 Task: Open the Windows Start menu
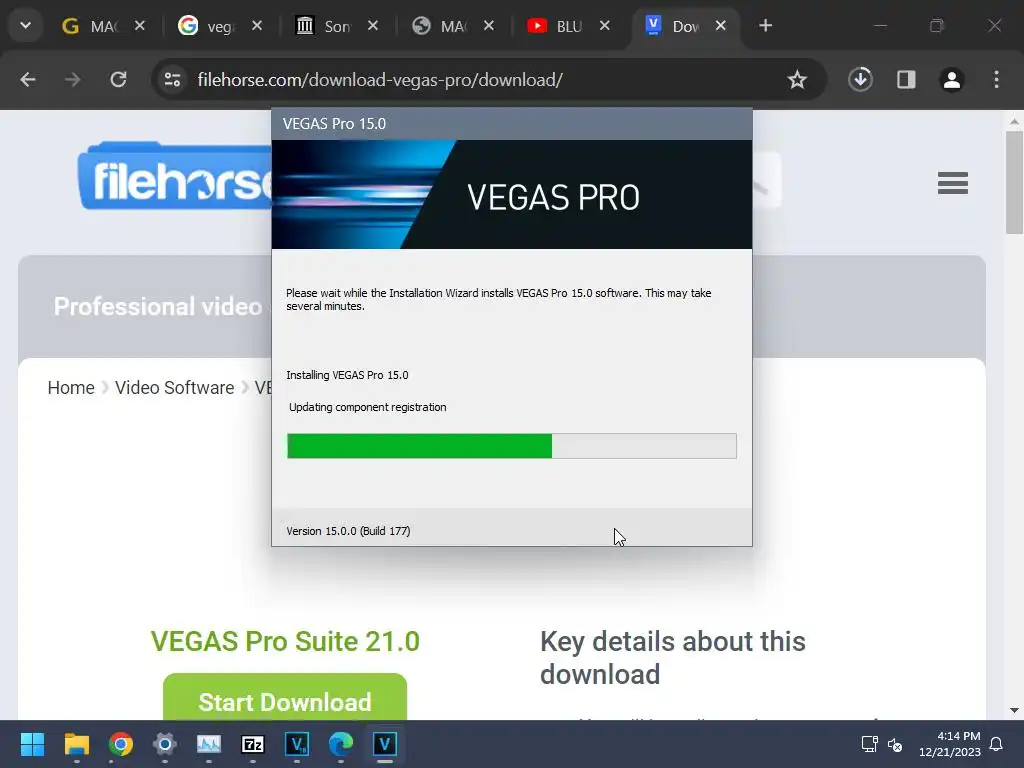[32, 744]
